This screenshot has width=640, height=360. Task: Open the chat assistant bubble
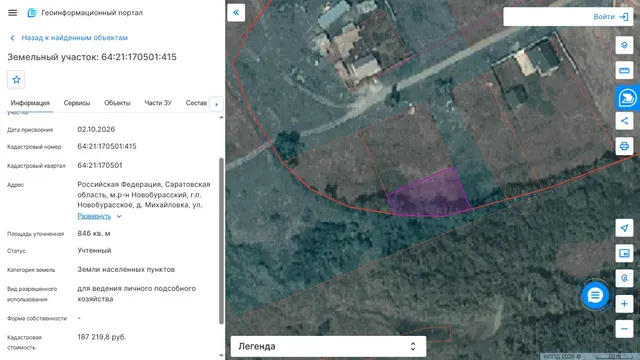click(x=595, y=295)
